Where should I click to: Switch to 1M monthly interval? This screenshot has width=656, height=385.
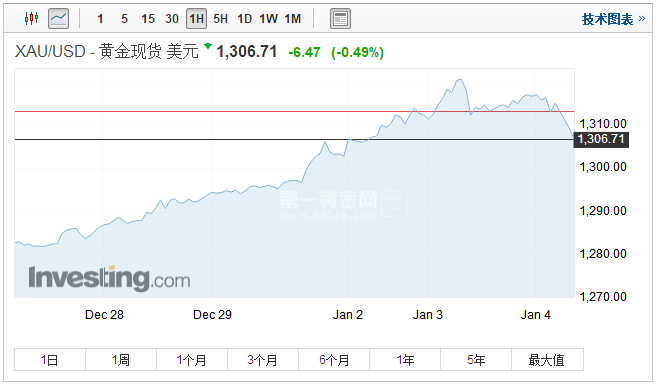coord(293,19)
